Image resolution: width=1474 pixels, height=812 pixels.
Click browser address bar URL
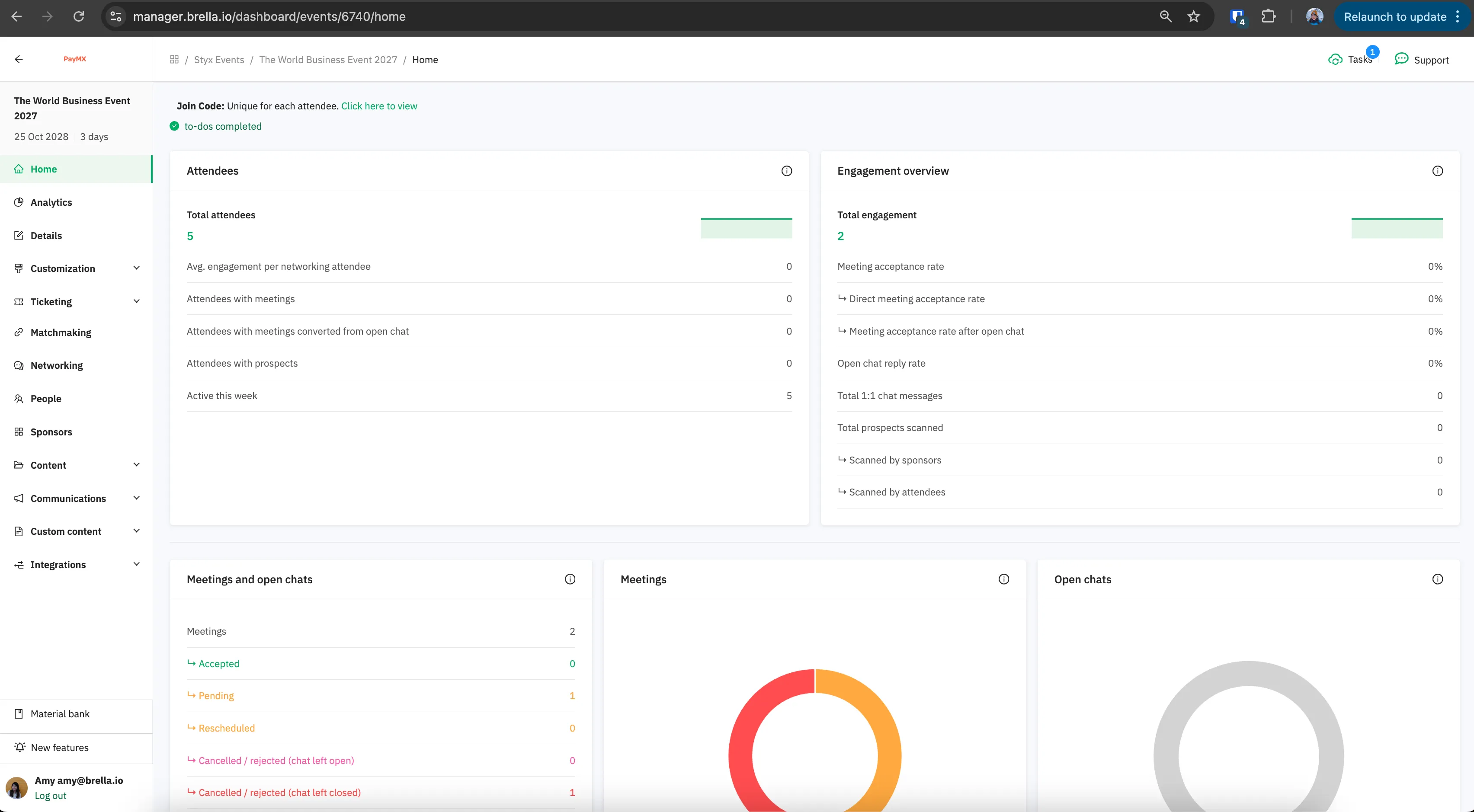pyautogui.click(x=269, y=16)
